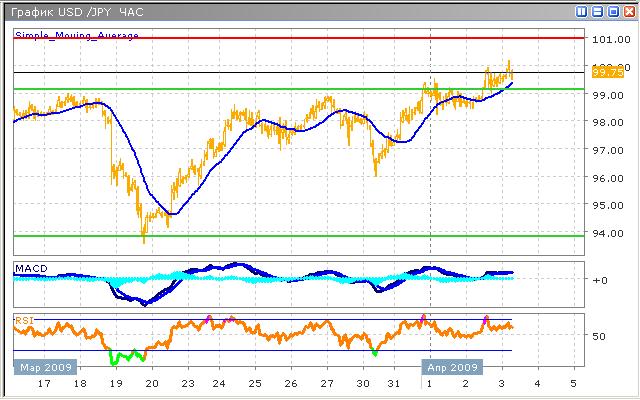
Task: Select the RSI panel label
Action: tap(24, 321)
